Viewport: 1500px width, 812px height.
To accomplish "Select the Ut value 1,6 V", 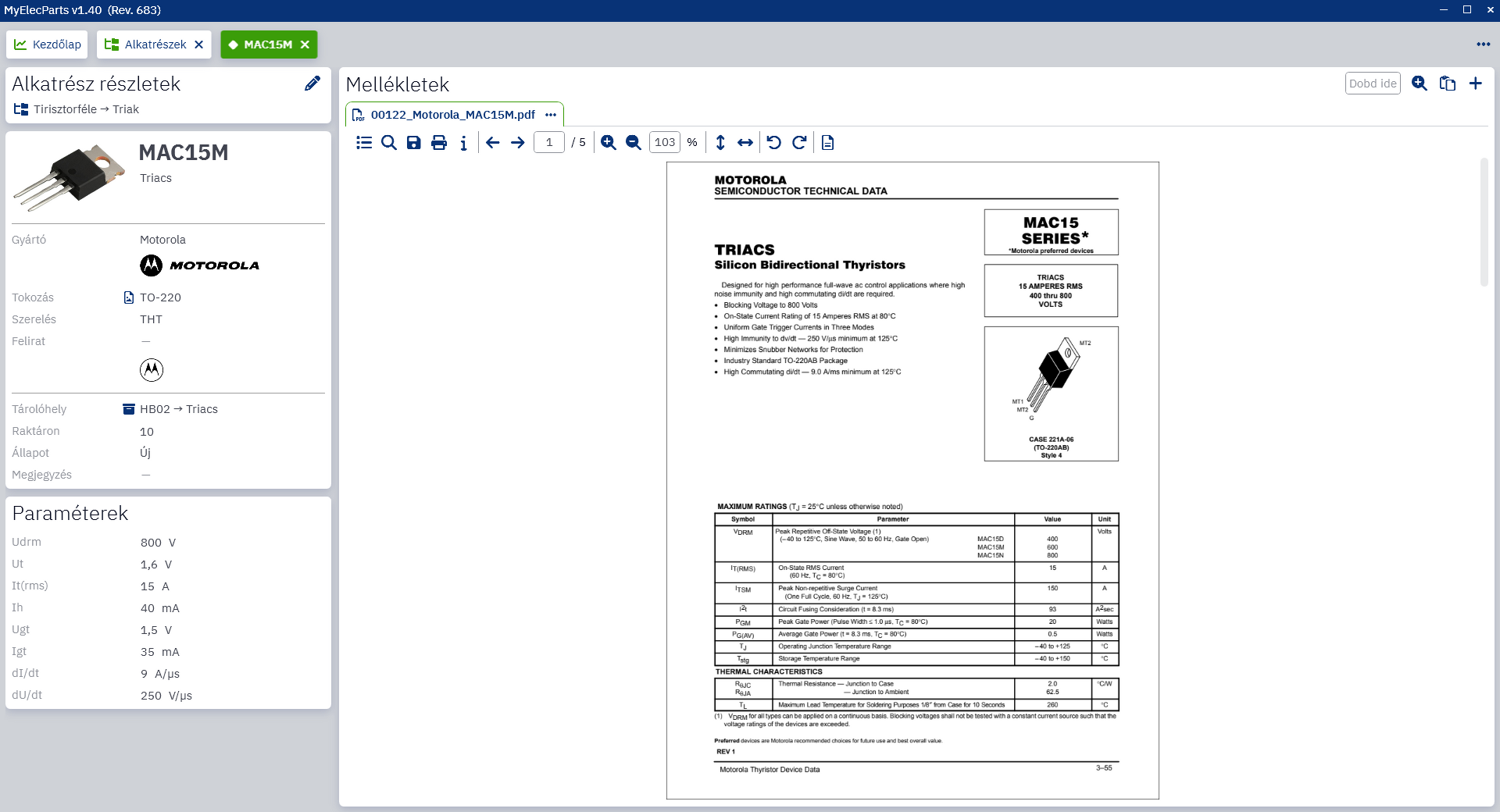I will (156, 564).
